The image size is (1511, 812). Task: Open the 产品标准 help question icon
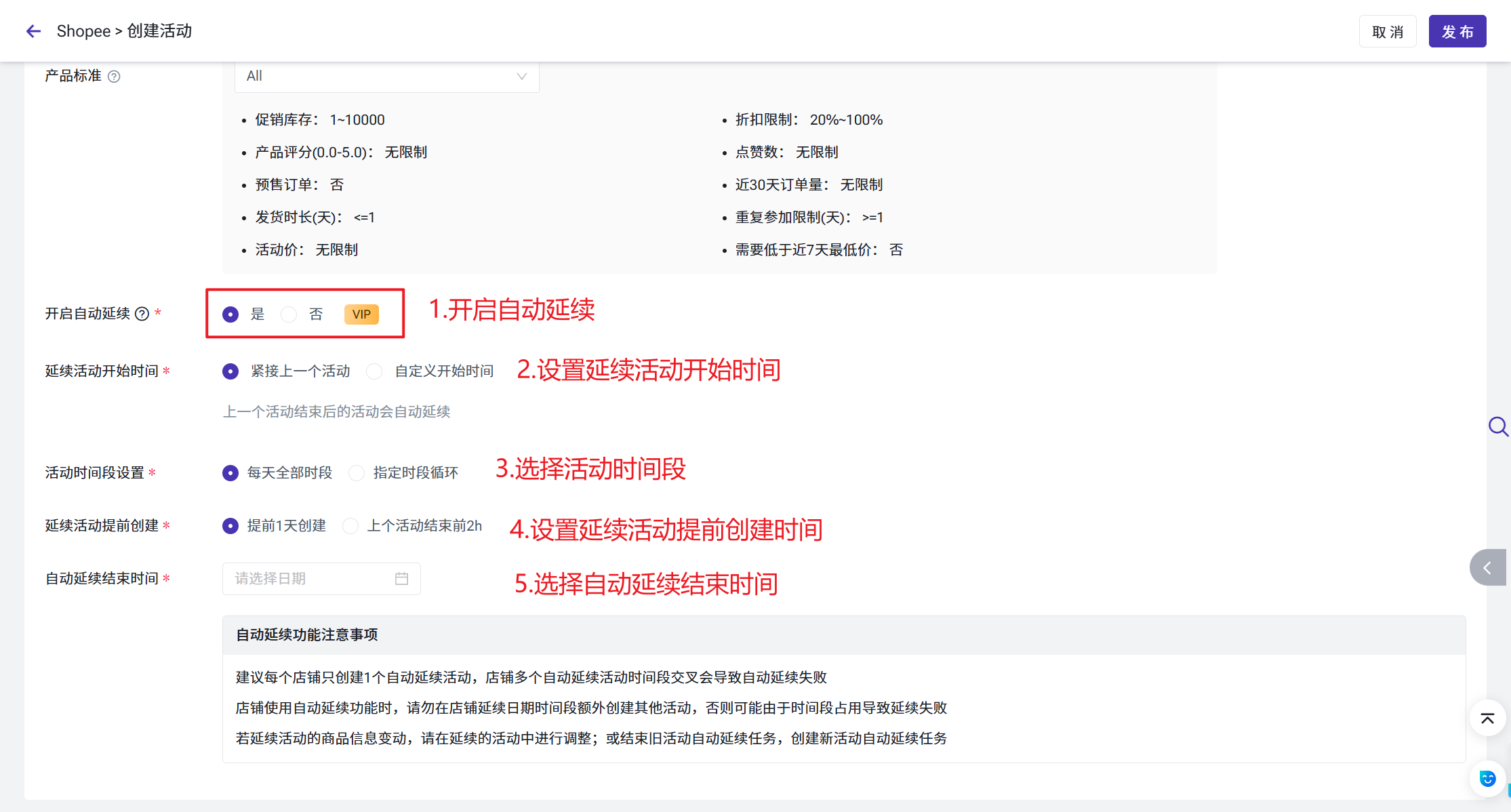pos(114,77)
